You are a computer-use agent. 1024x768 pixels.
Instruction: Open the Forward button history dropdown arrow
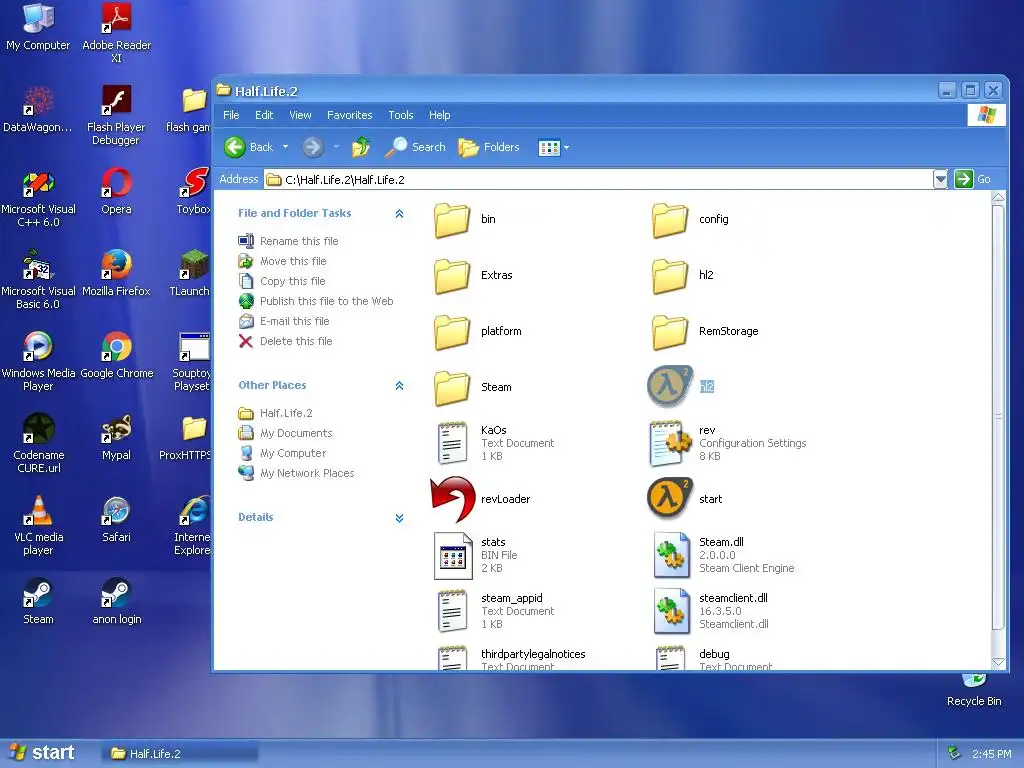(x=336, y=147)
